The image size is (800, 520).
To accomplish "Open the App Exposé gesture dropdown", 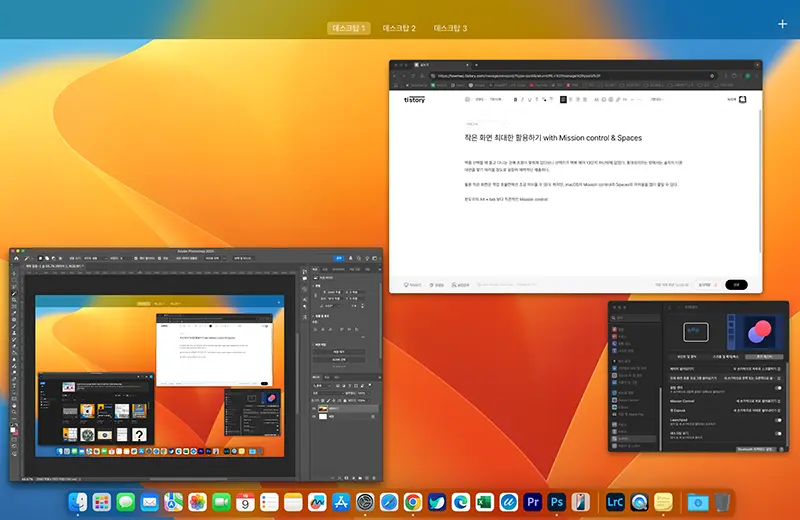I will [x=757, y=410].
